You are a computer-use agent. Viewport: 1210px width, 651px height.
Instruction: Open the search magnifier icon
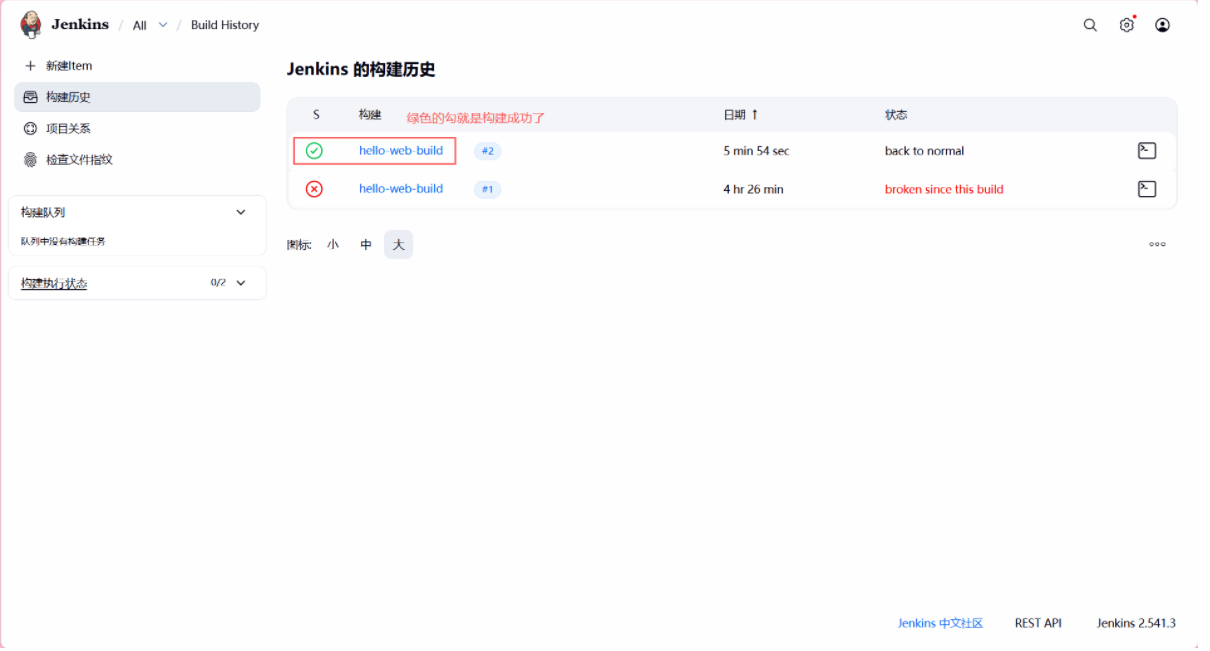[1090, 25]
